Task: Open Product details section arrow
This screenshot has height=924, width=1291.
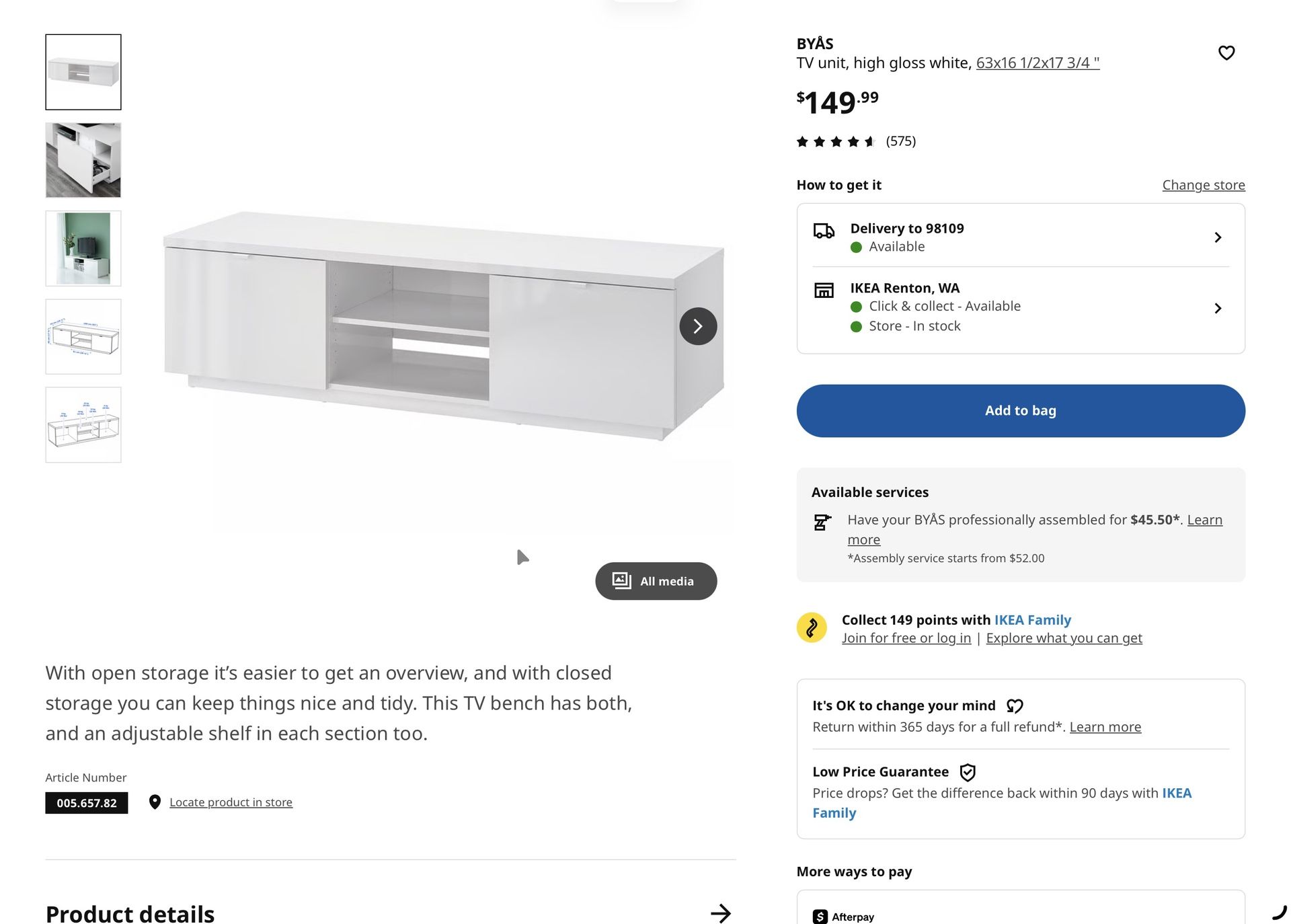Action: [x=720, y=913]
